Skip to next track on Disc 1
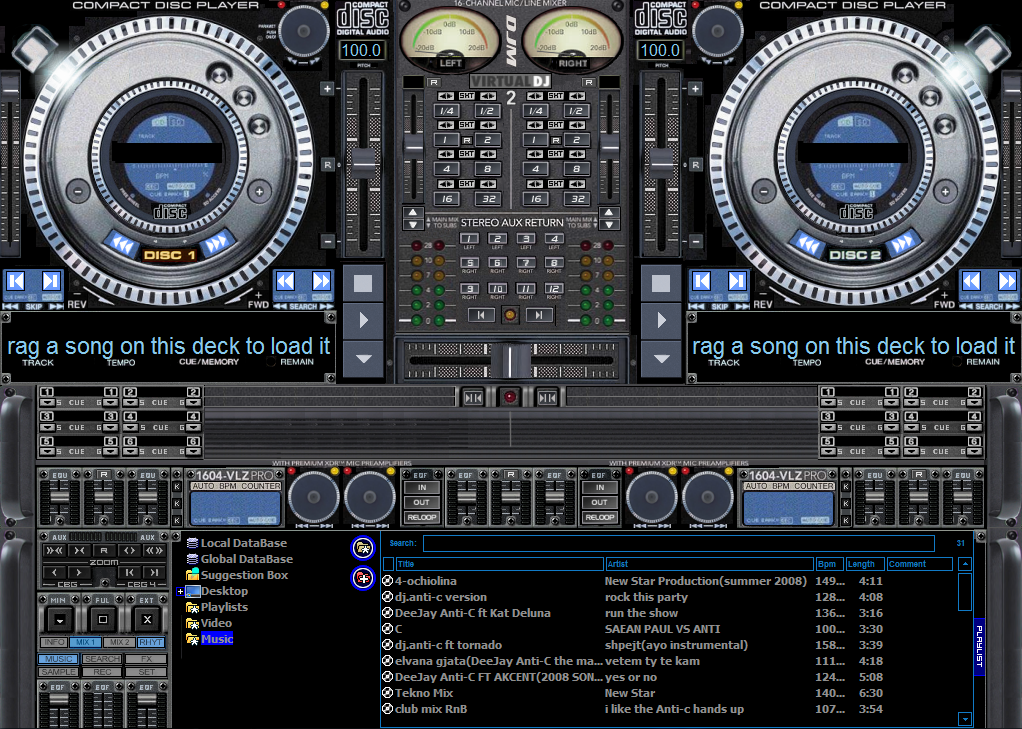This screenshot has width=1022, height=729. (50, 281)
